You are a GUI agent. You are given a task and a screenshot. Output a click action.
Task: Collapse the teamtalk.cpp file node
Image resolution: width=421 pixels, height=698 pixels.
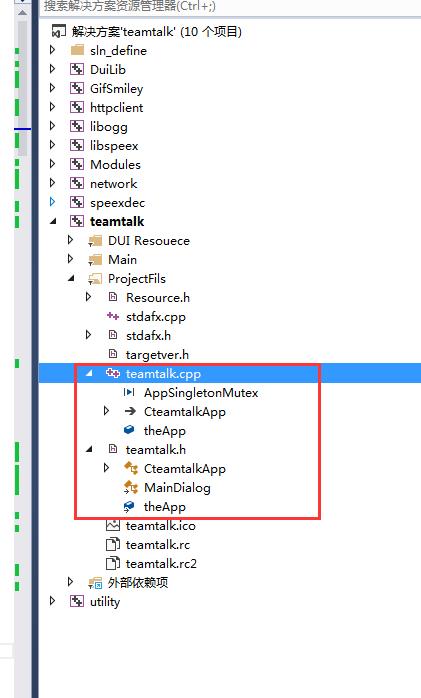pyautogui.click(x=89, y=373)
